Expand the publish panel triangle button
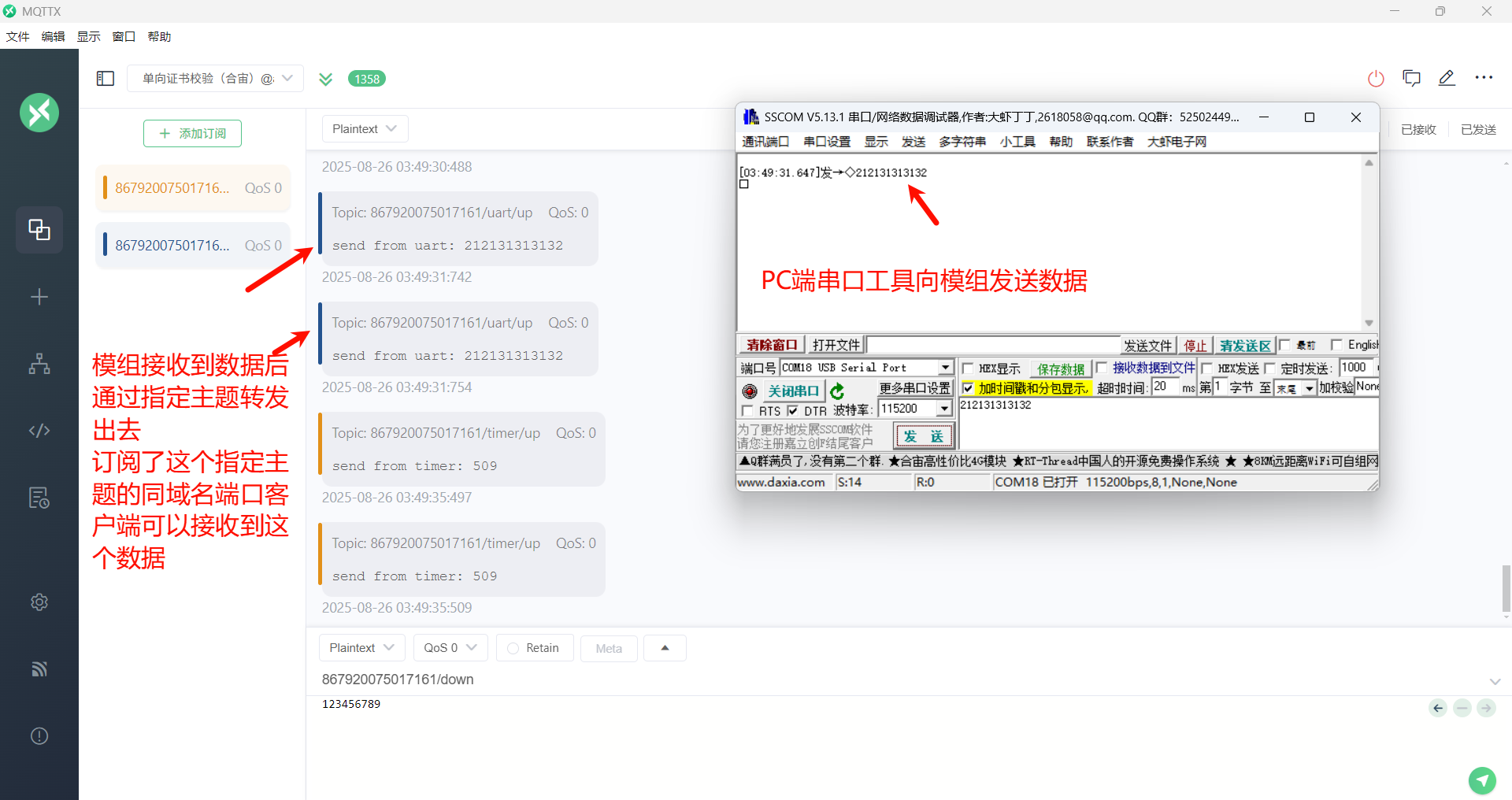The height and width of the screenshot is (800, 1512). [665, 647]
